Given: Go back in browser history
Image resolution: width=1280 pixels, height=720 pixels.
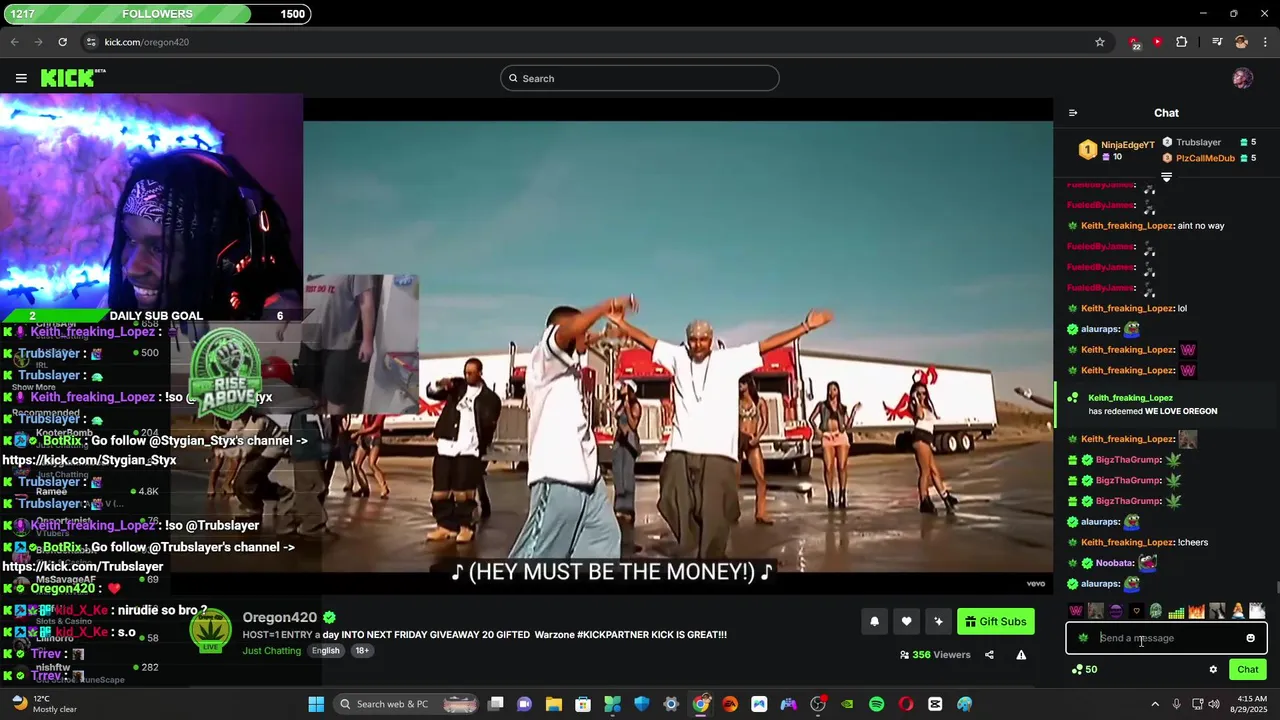Looking at the screenshot, I should tap(14, 42).
